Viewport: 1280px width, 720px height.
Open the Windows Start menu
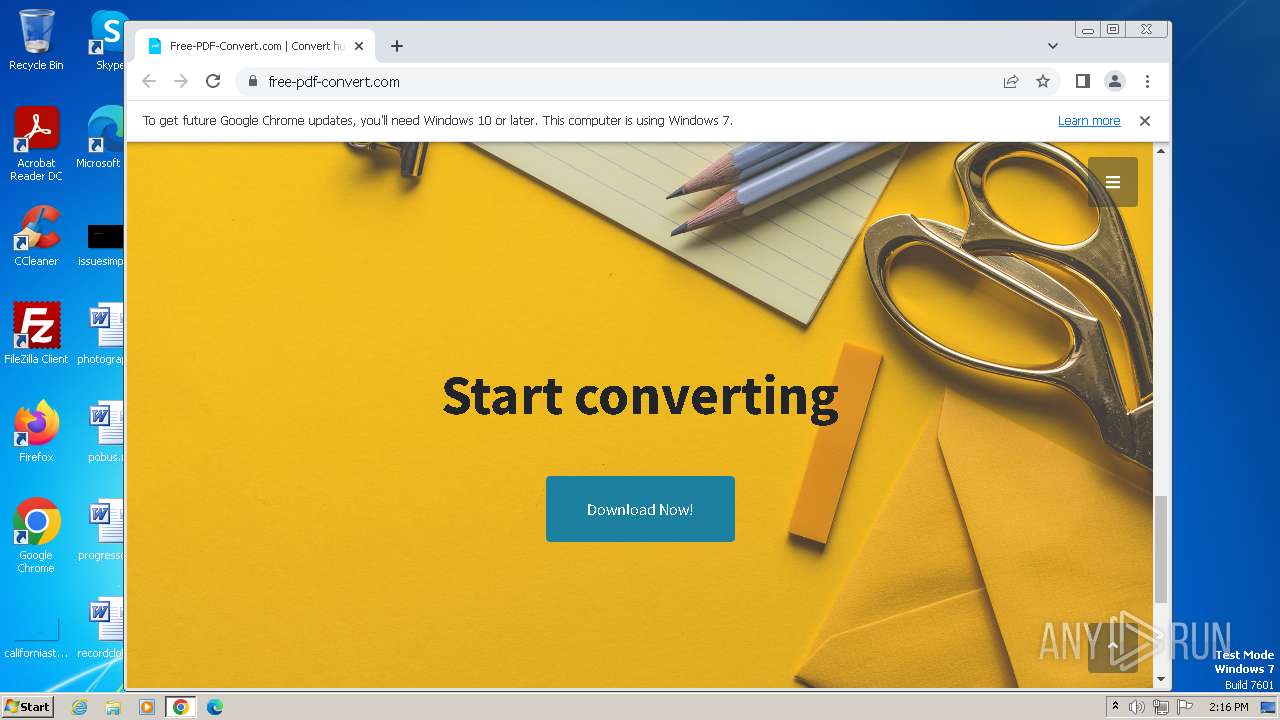pos(27,706)
